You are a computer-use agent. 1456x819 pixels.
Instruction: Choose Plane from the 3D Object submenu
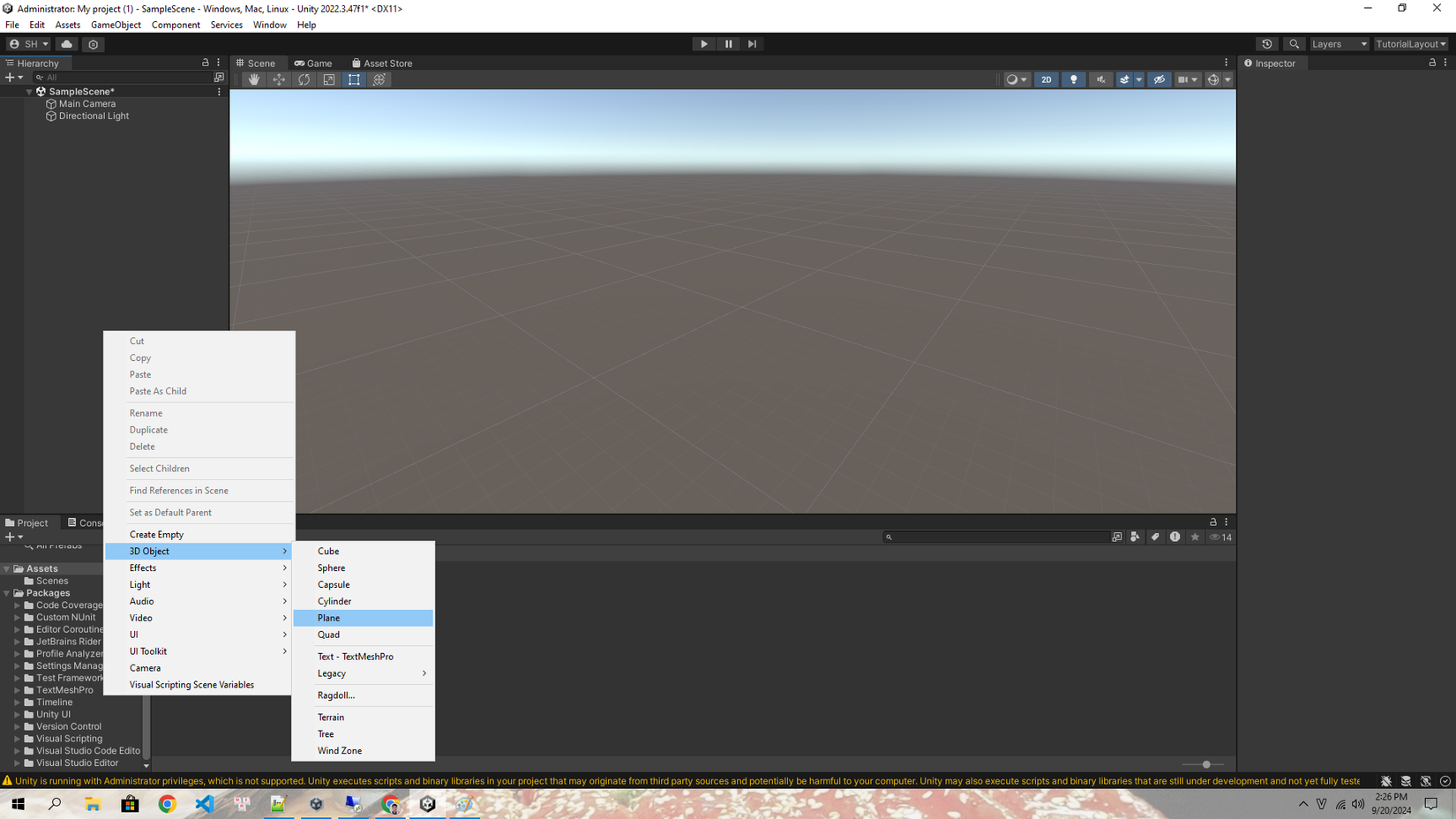click(364, 618)
